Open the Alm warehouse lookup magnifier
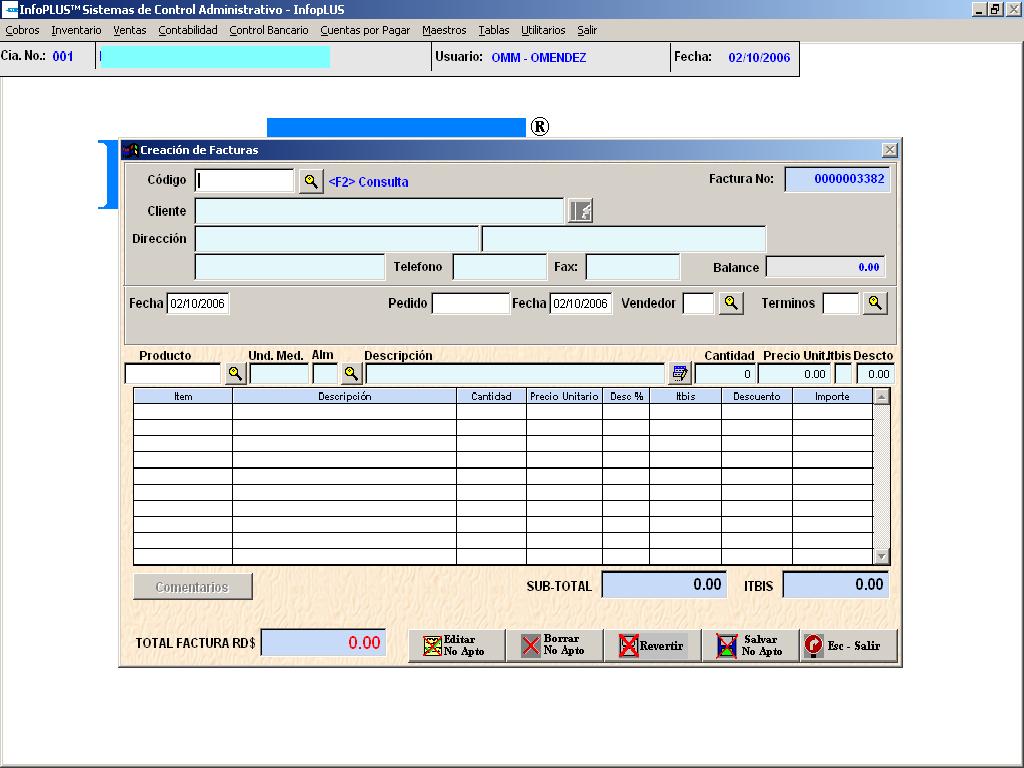This screenshot has width=1024, height=768. click(x=351, y=374)
